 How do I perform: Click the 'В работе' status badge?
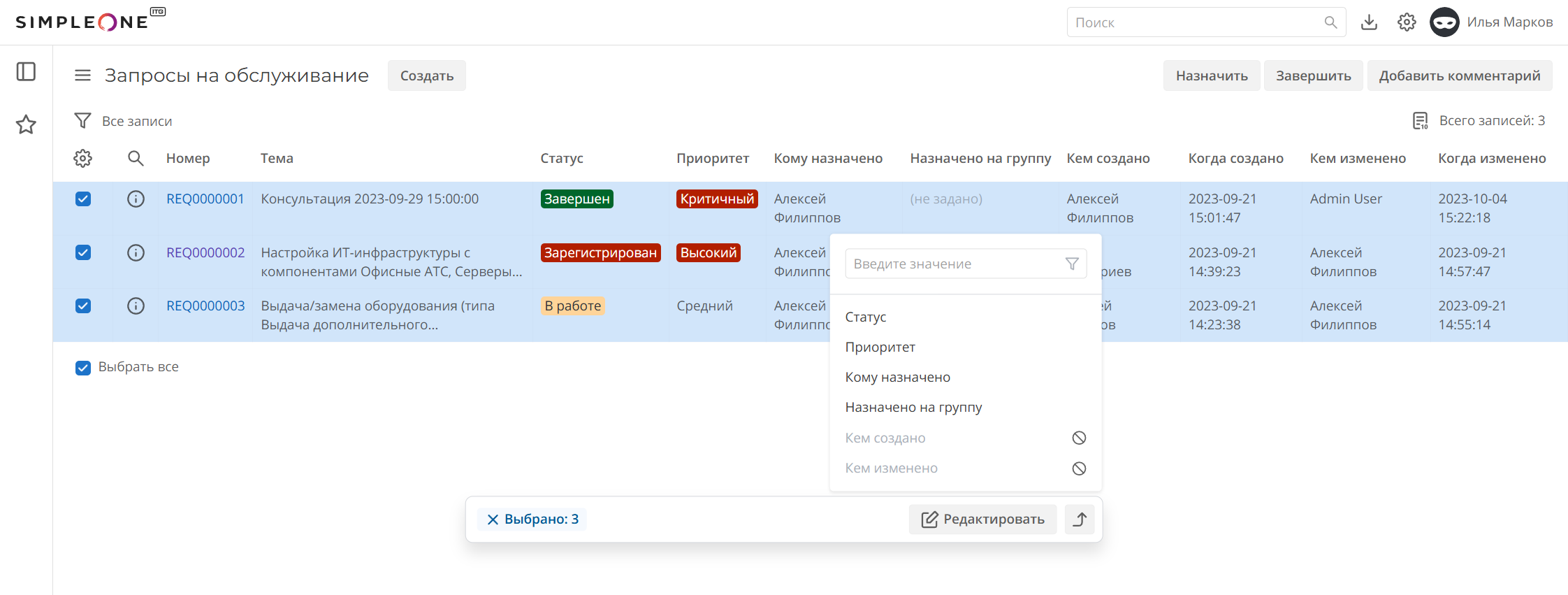pyautogui.click(x=573, y=306)
